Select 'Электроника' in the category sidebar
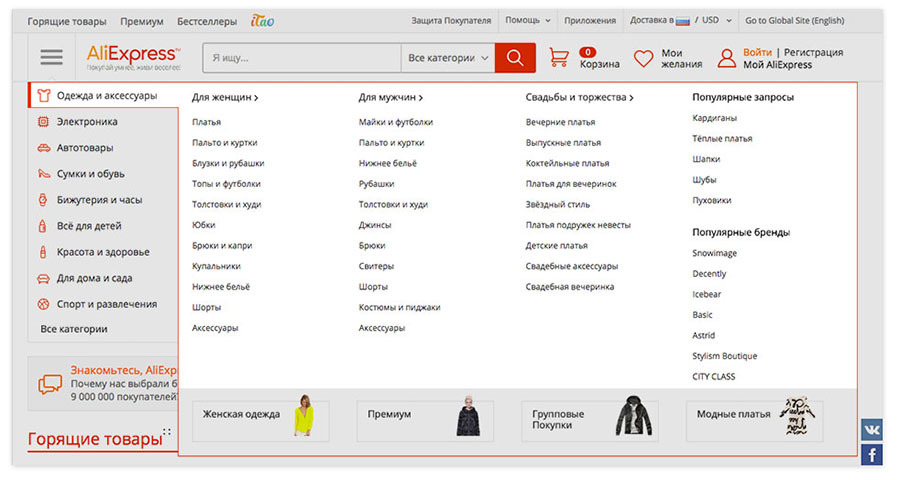The image size is (900, 480). pyautogui.click(x=87, y=122)
